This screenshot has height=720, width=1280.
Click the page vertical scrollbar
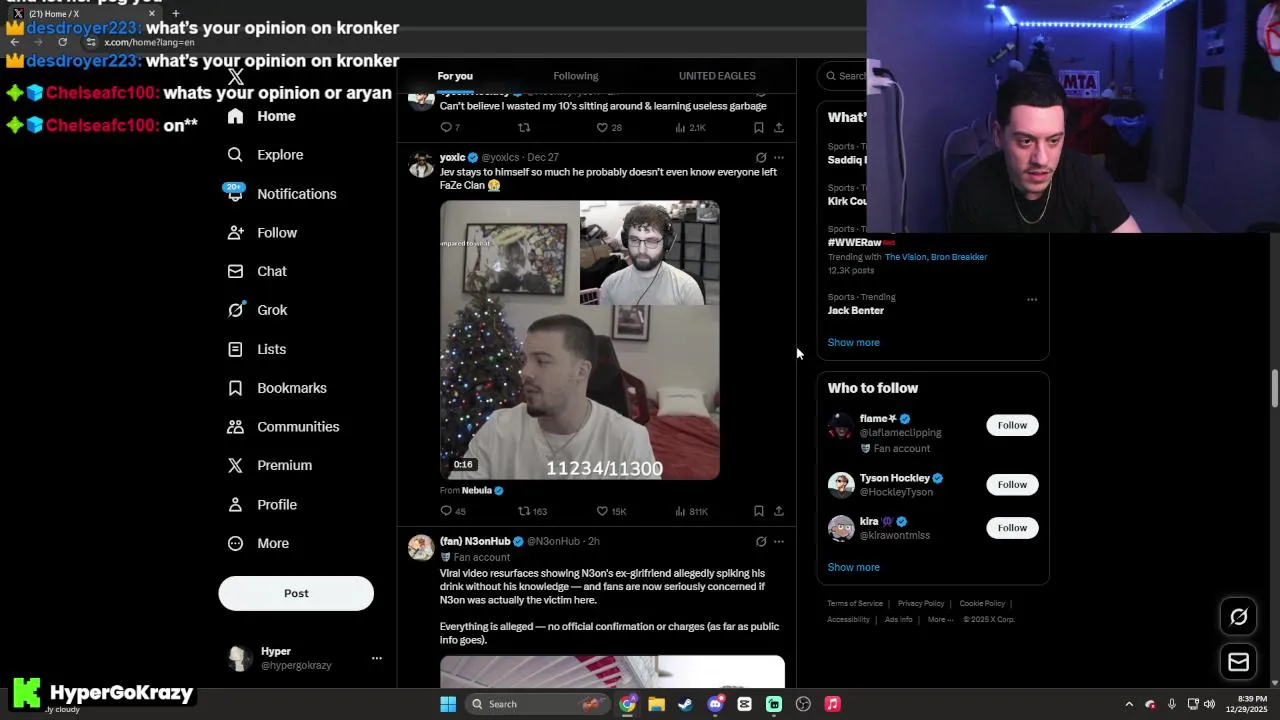[x=1274, y=388]
